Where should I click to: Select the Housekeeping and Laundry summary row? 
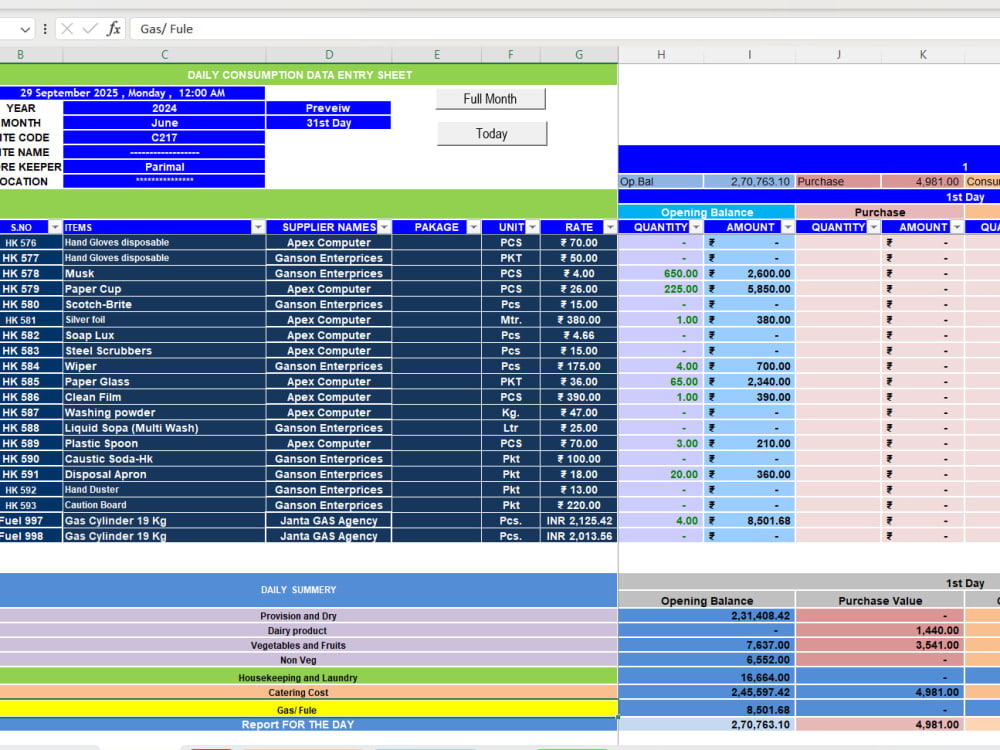point(308,677)
